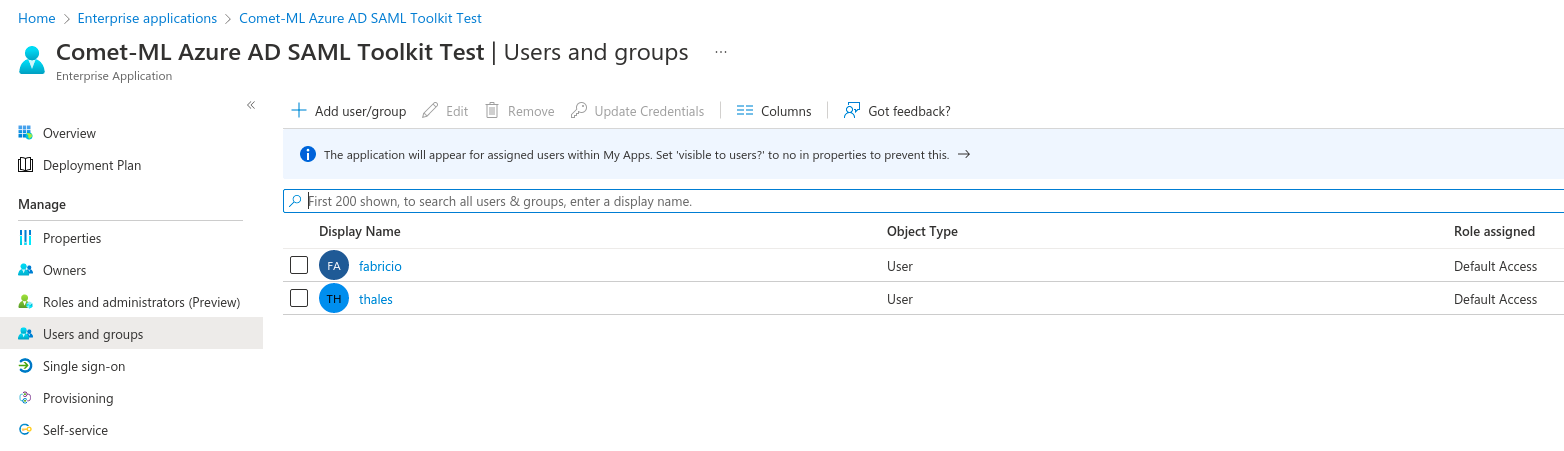Viewport: 1564px width, 451px height.
Task: Click the Roles and administrators icon
Action: 26,302
